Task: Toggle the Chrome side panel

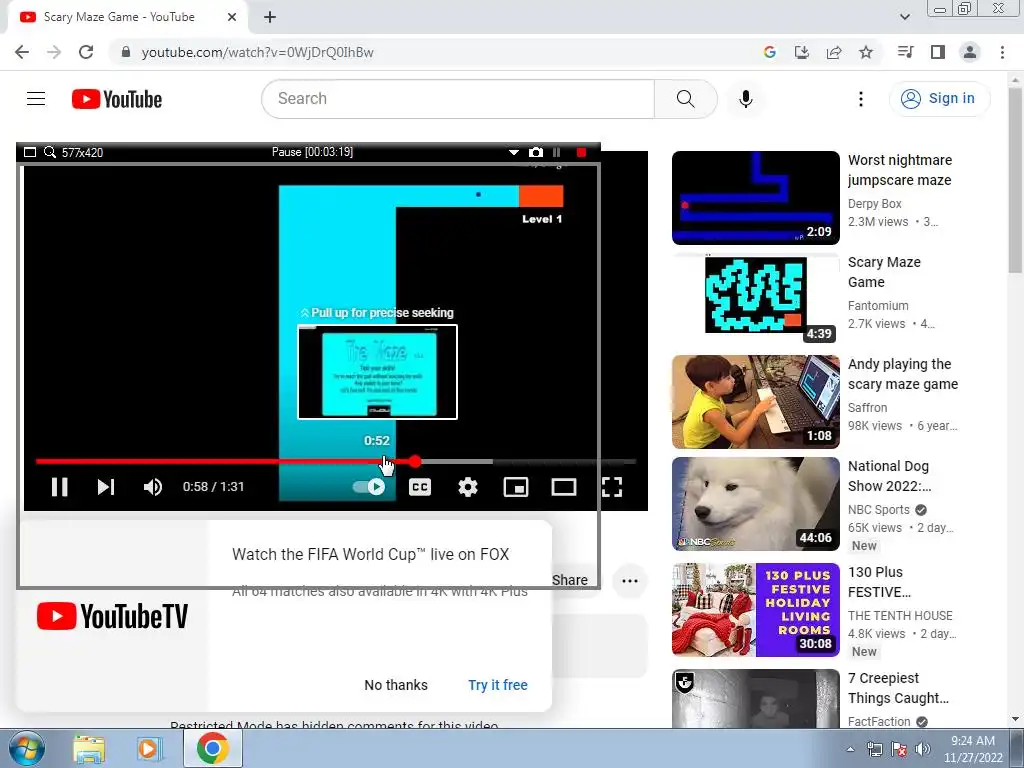Action: 938,52
